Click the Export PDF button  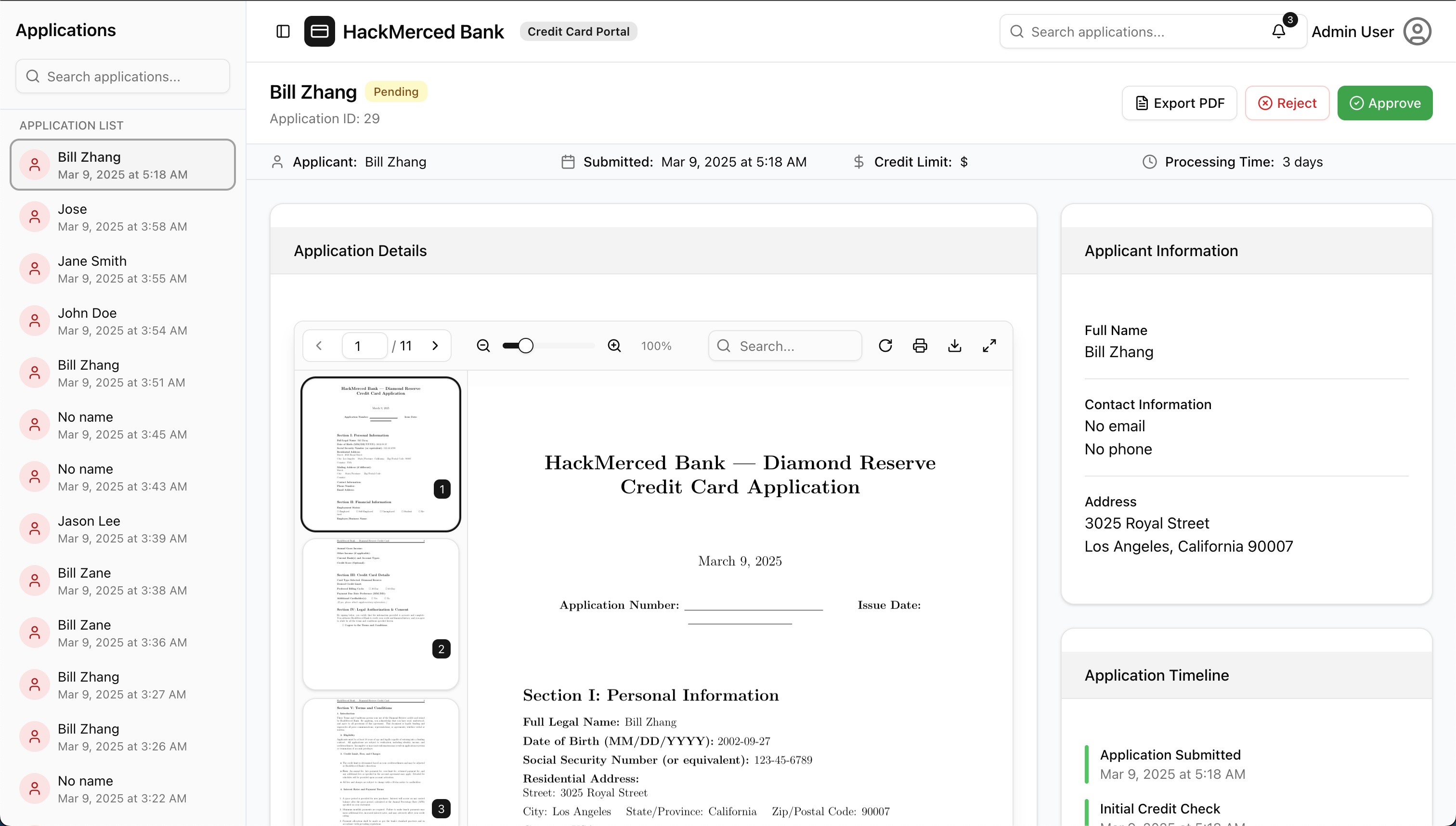pyautogui.click(x=1179, y=103)
